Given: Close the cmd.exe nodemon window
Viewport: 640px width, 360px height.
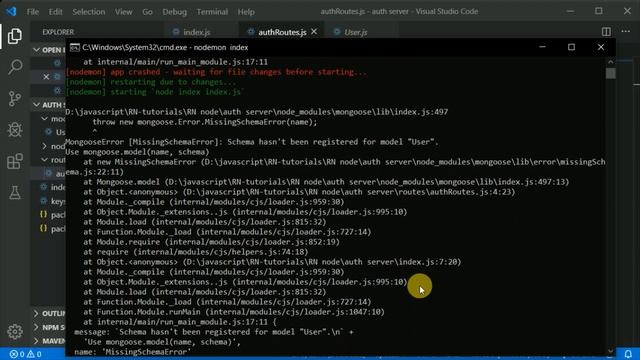Looking at the screenshot, I should coord(601,47).
